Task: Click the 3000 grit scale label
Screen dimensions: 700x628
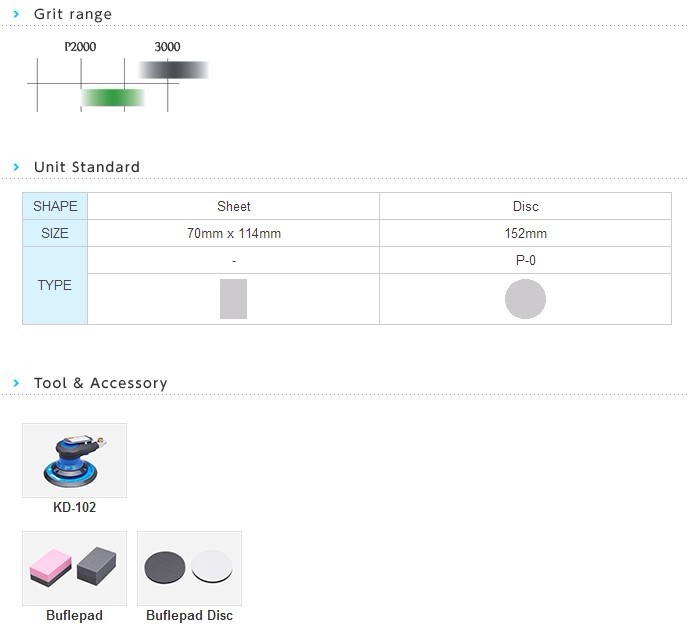Action: pyautogui.click(x=167, y=47)
